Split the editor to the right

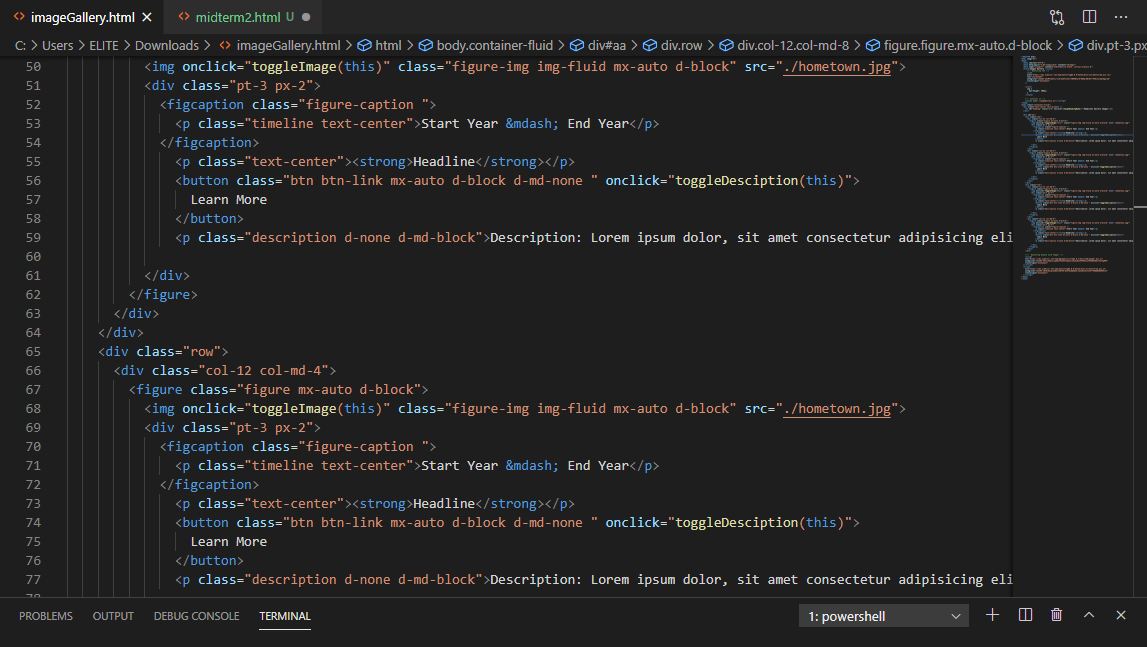tap(1089, 17)
